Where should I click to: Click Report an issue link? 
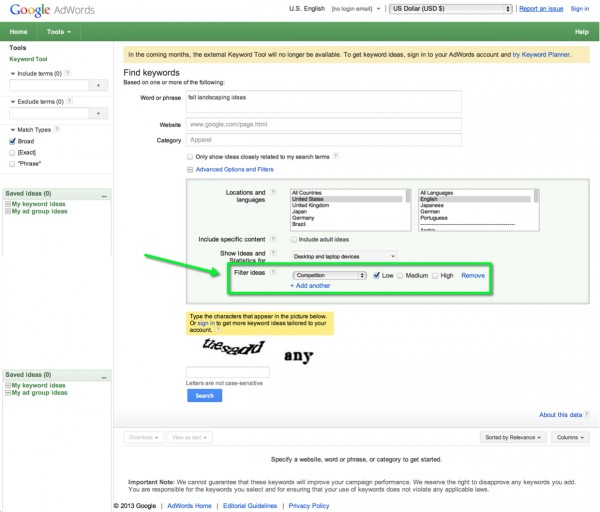pyautogui.click(x=541, y=9)
